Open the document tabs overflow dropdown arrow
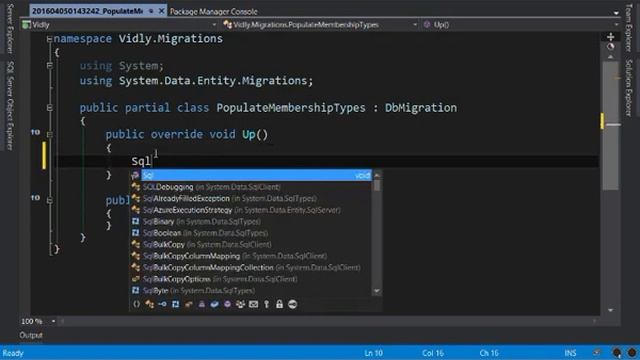The height and width of the screenshot is (360, 640). (616, 13)
